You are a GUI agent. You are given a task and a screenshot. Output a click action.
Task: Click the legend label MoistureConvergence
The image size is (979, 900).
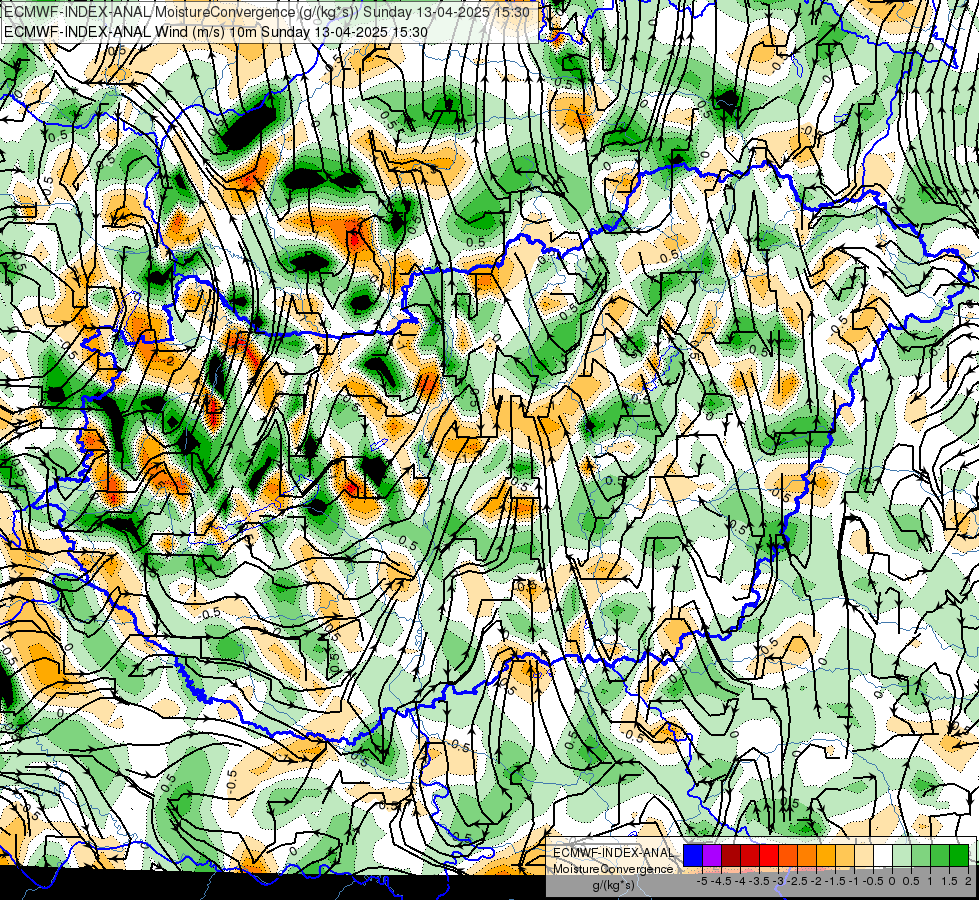pos(613,869)
